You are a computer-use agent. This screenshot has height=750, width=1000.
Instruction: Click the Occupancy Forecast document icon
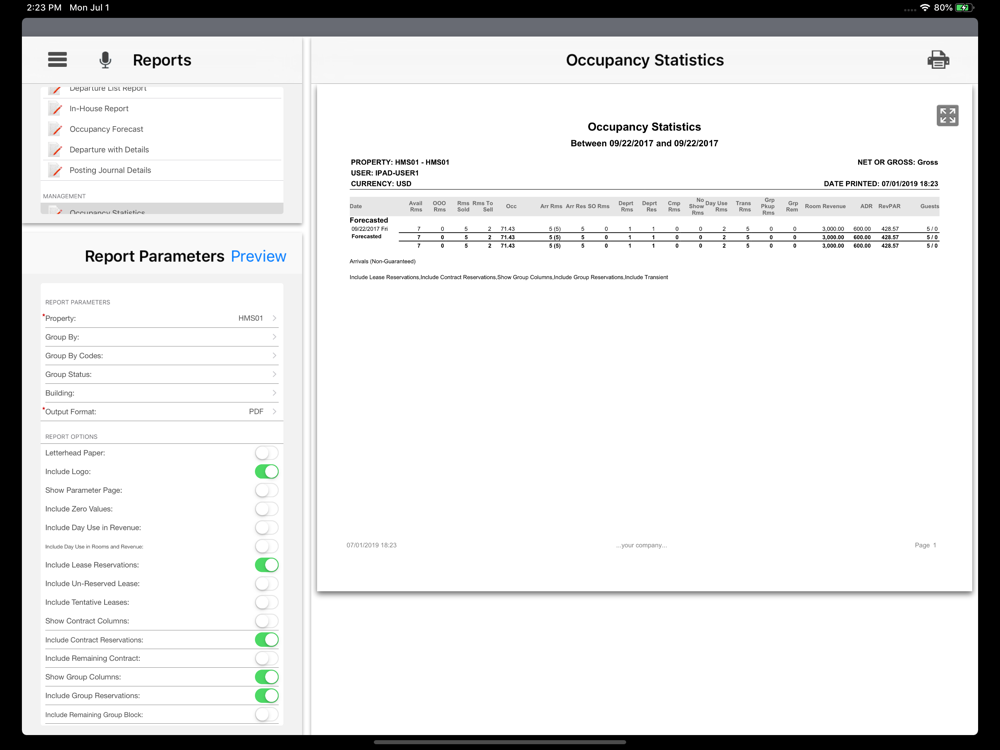(x=56, y=129)
